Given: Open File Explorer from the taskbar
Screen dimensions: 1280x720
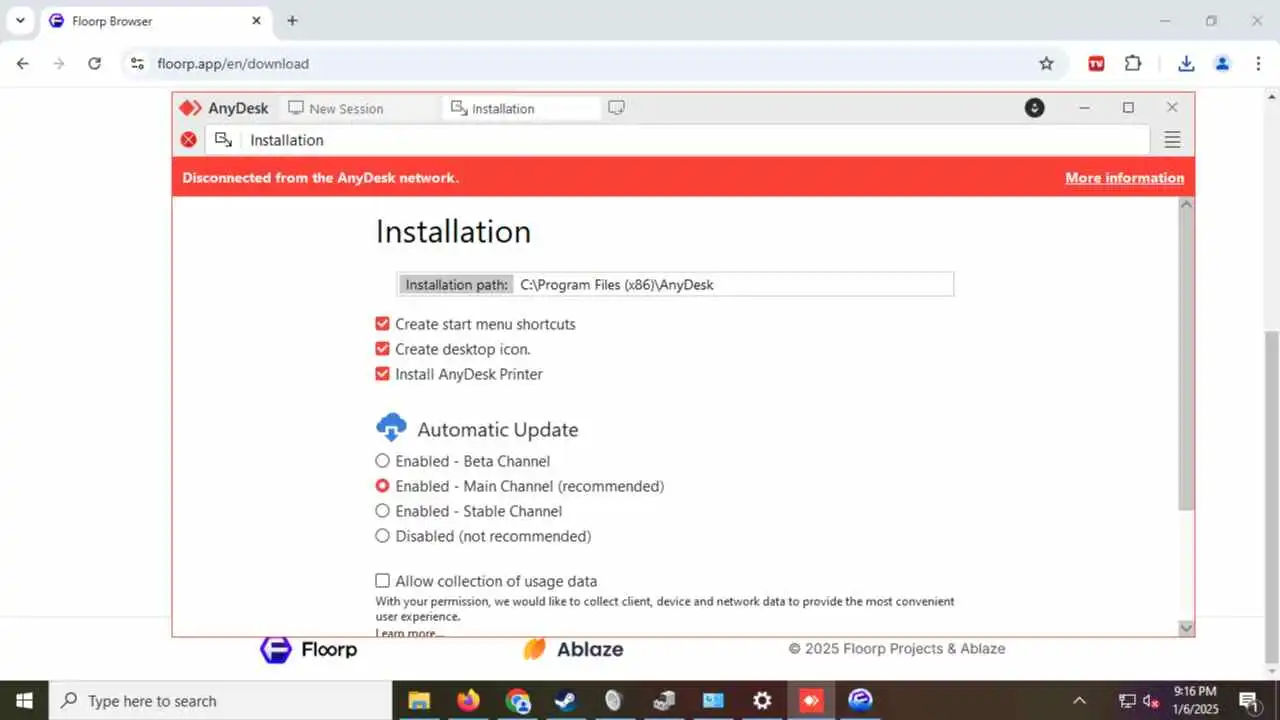Looking at the screenshot, I should [x=419, y=700].
